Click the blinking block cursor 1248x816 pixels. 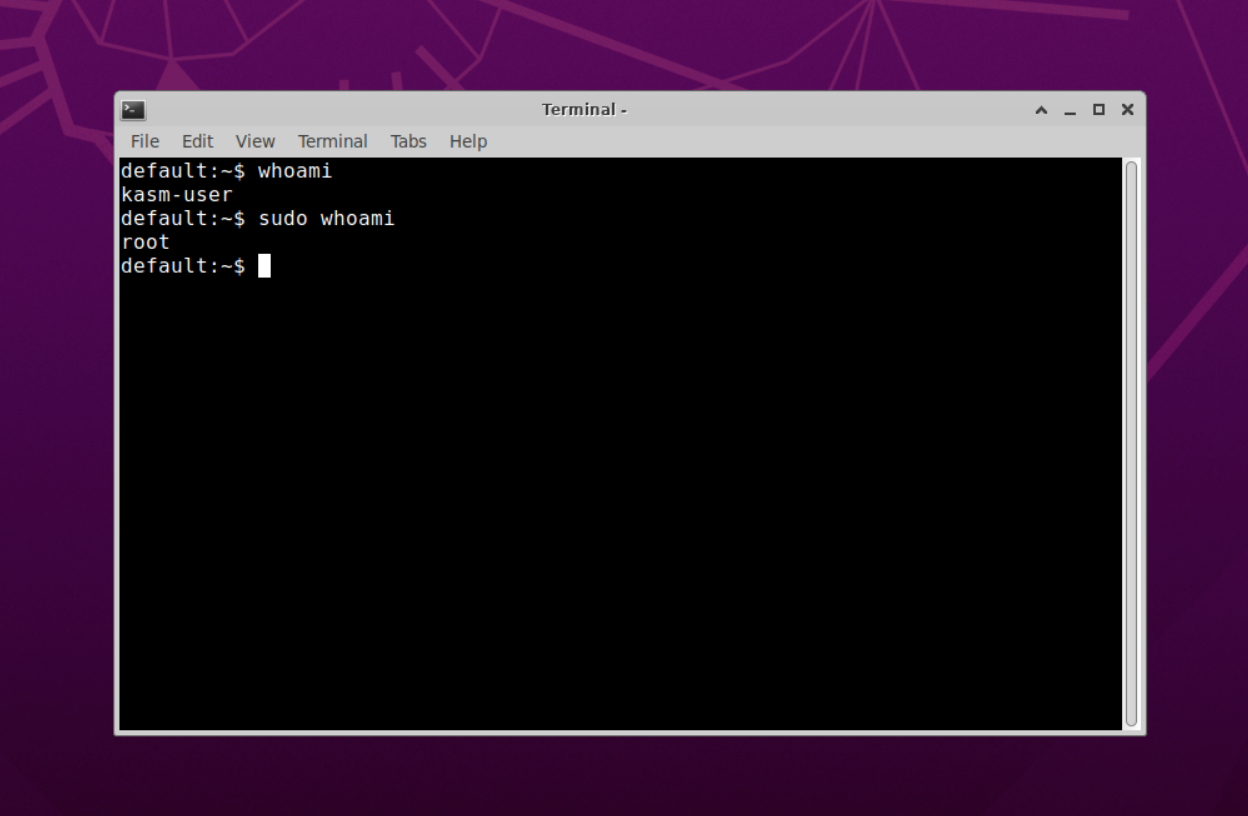tap(265, 266)
